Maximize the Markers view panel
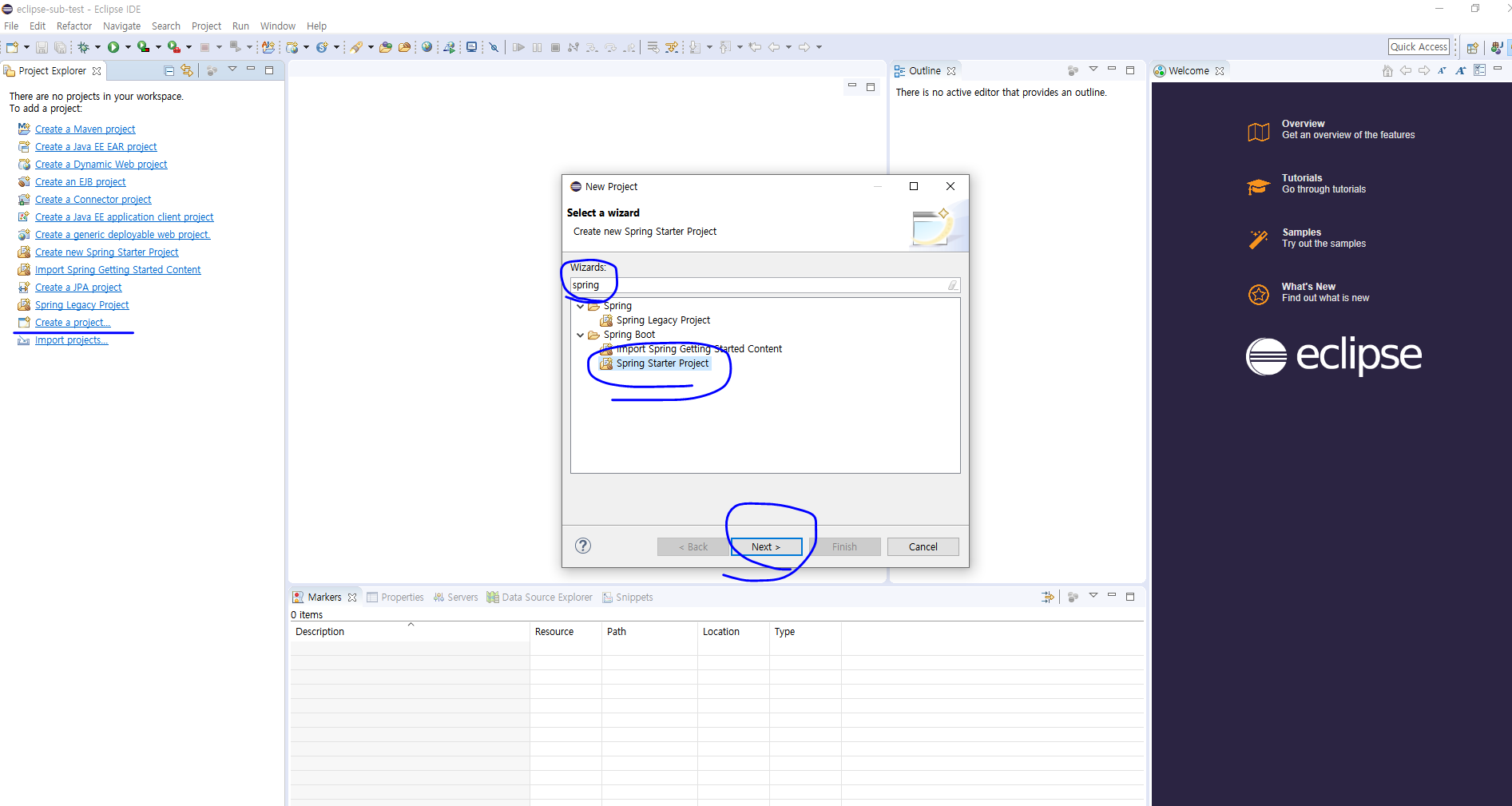The width and height of the screenshot is (1512, 806). pyautogui.click(x=1130, y=597)
